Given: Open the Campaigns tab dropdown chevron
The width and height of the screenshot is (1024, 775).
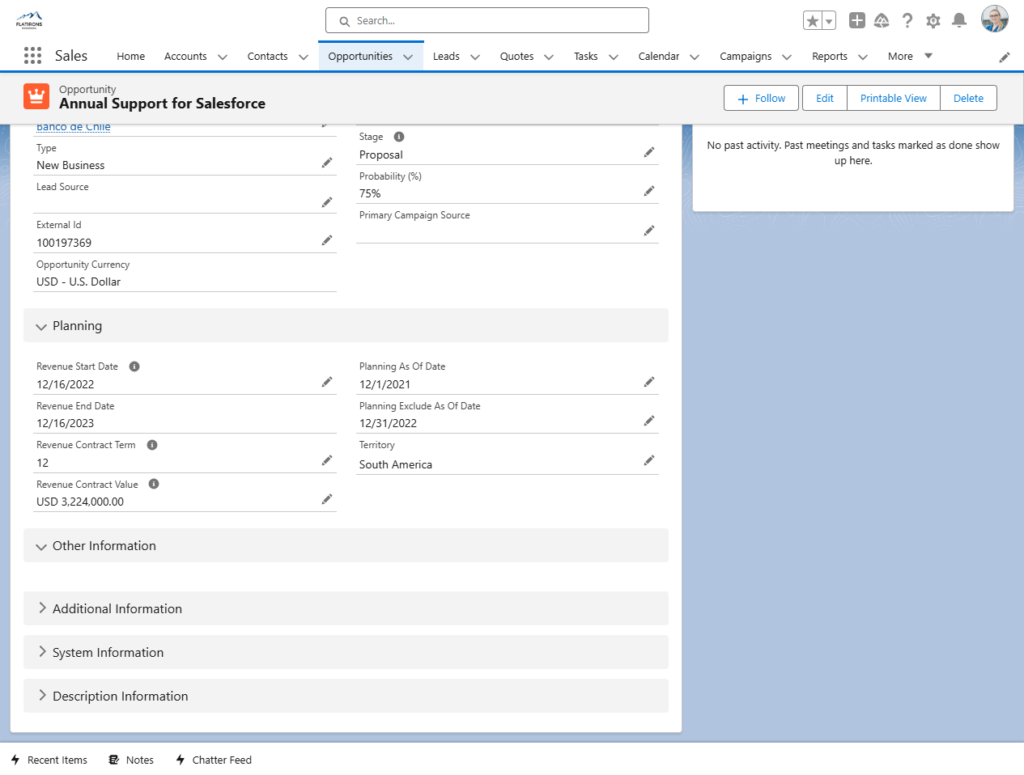Looking at the screenshot, I should [786, 57].
